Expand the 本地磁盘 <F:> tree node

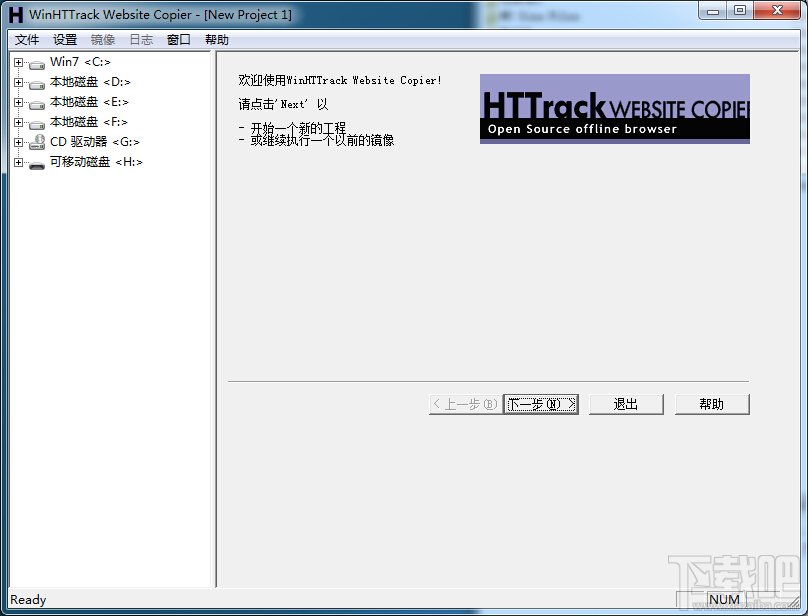[x=19, y=123]
